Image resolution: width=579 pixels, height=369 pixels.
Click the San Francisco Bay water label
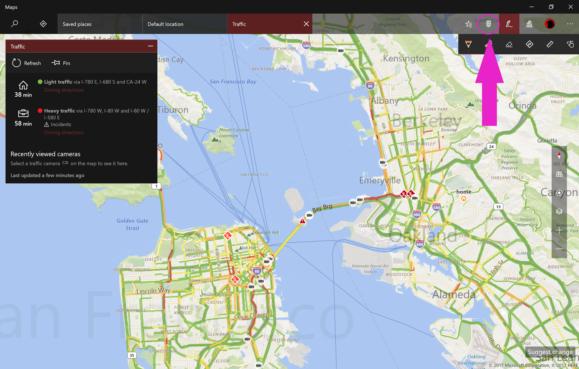click(x=233, y=81)
